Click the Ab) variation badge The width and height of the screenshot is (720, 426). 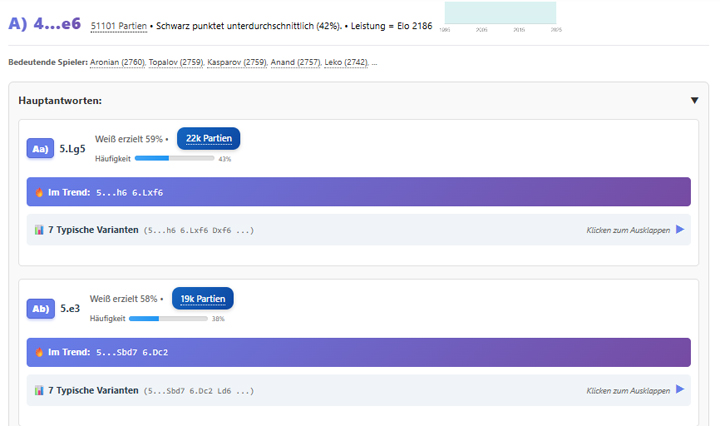pos(40,308)
